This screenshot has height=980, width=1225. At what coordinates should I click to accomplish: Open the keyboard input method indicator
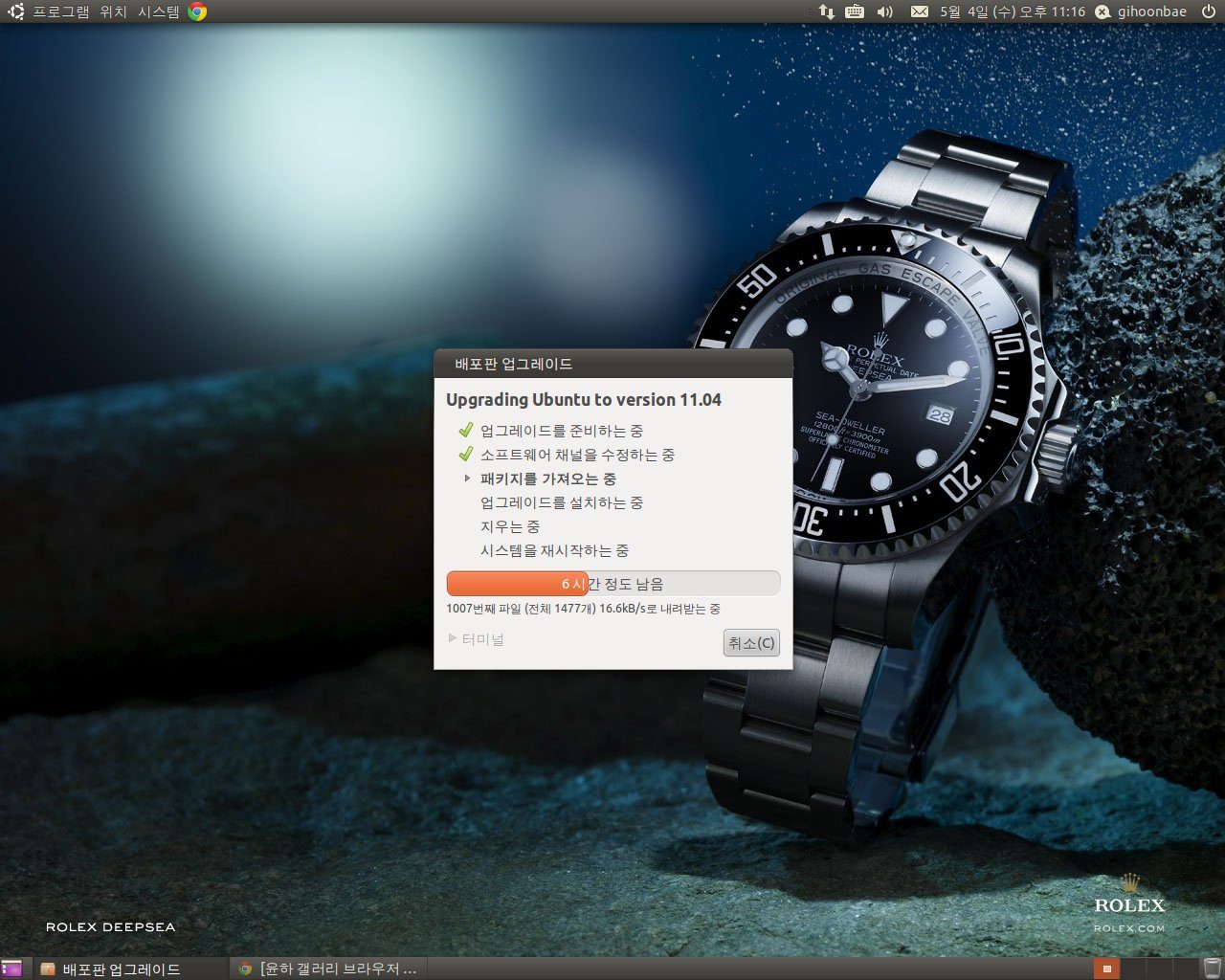point(855,11)
